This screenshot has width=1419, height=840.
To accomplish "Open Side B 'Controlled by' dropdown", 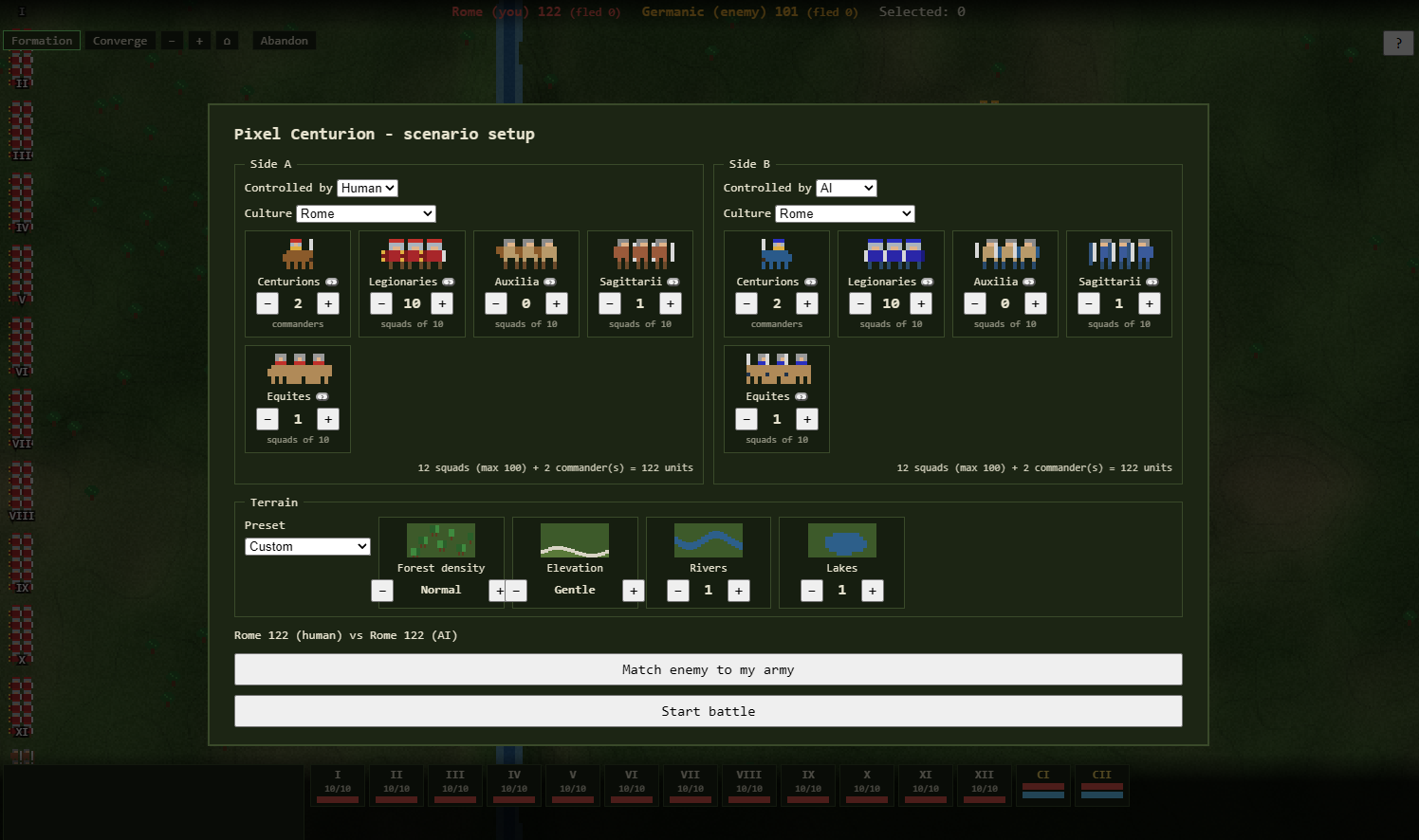I will point(846,188).
